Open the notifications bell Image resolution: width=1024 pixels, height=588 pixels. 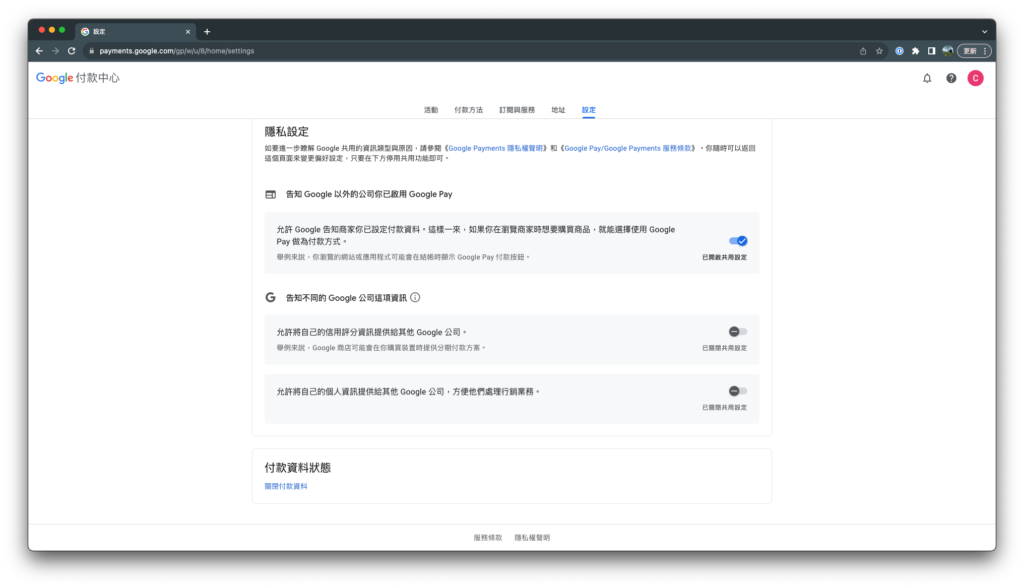click(927, 78)
